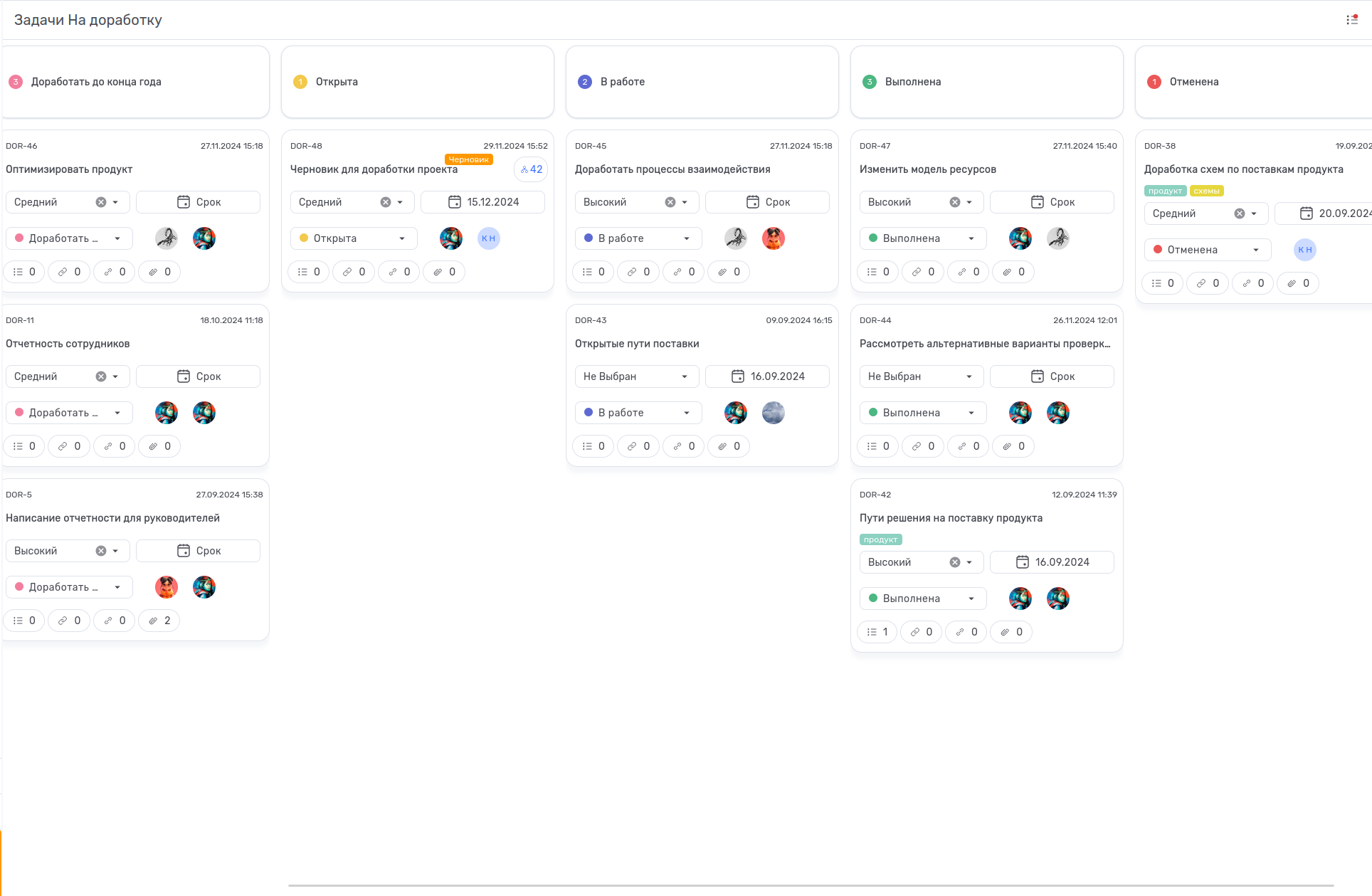Open the Отменена status dropdown on DOR-38
Screen dimensions: 1372x896
1207,250
